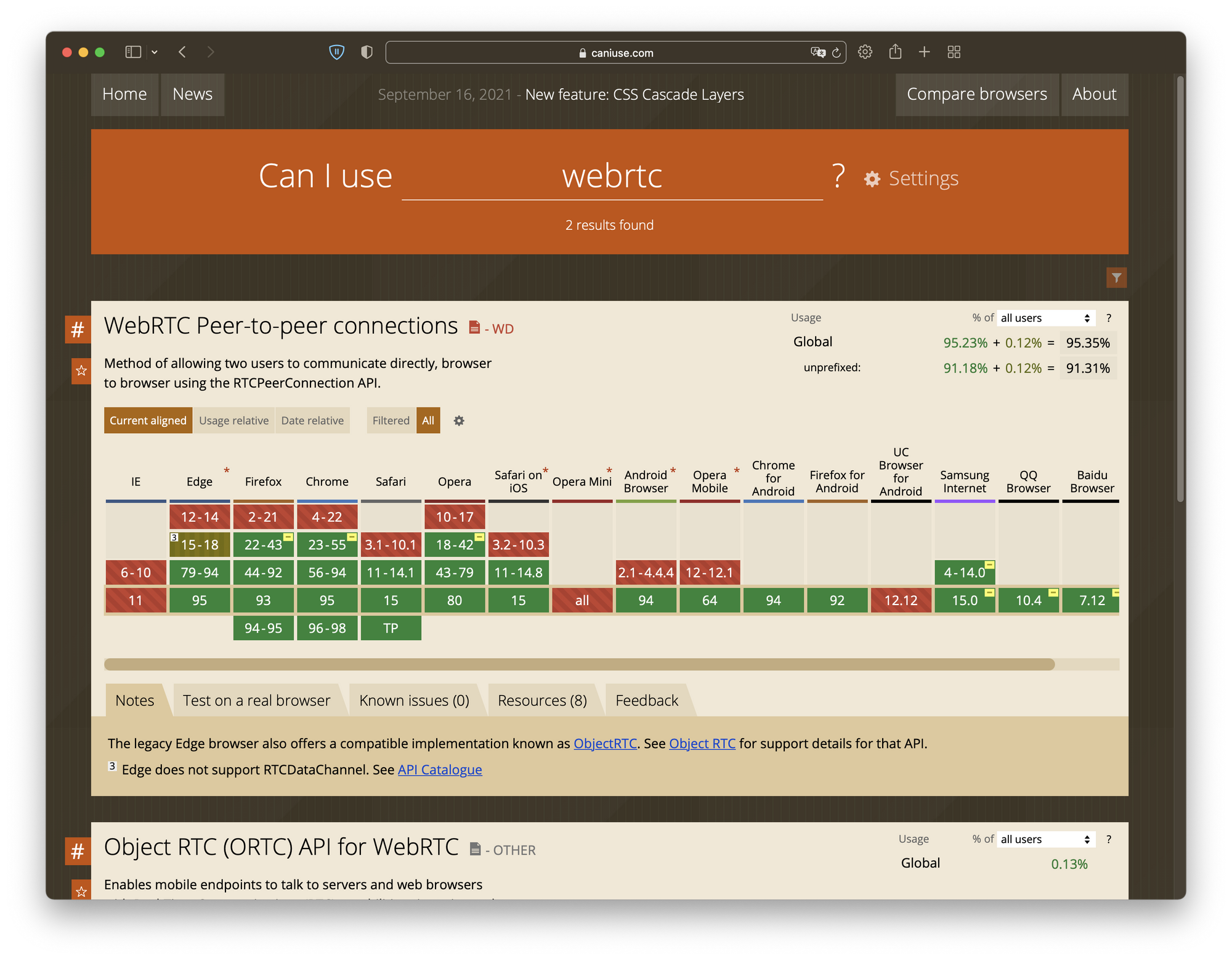The height and width of the screenshot is (960, 1232).
Task: Click horizontal scrollbar under support table
Action: click(579, 664)
